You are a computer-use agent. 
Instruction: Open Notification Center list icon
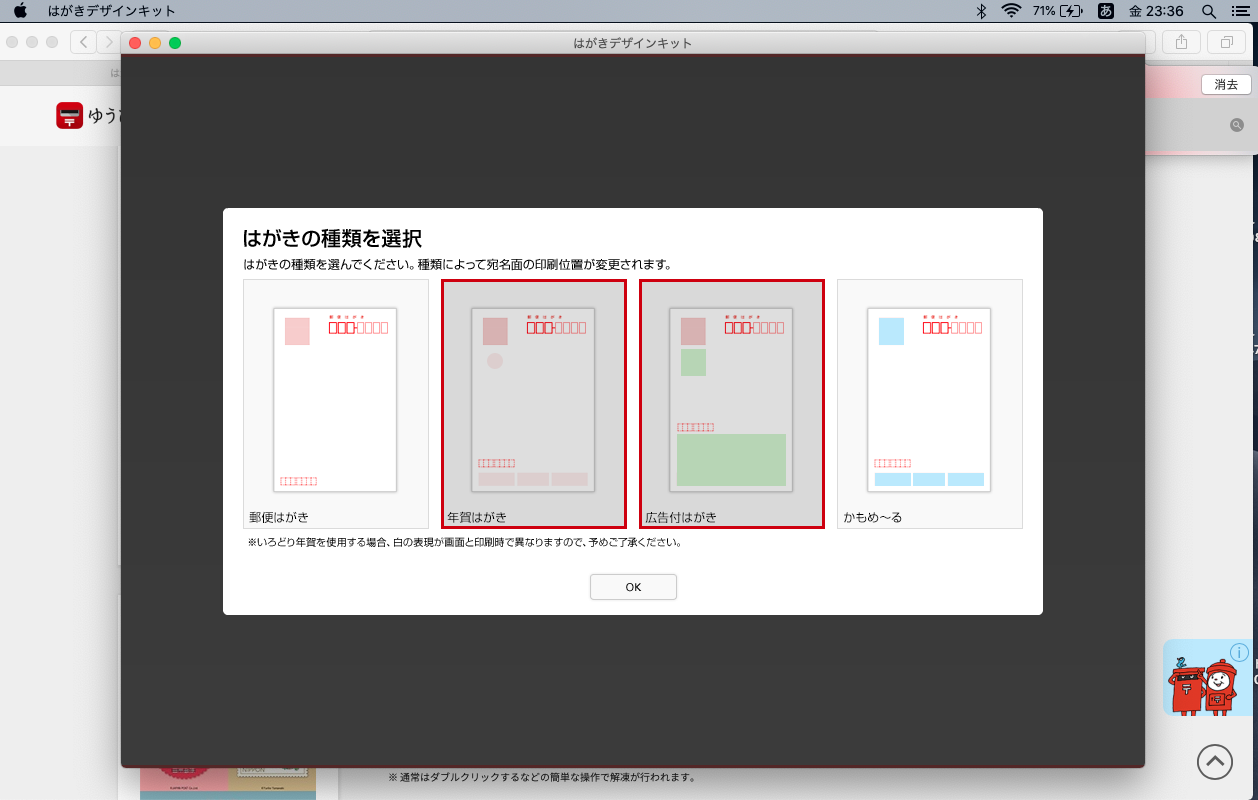point(1240,11)
